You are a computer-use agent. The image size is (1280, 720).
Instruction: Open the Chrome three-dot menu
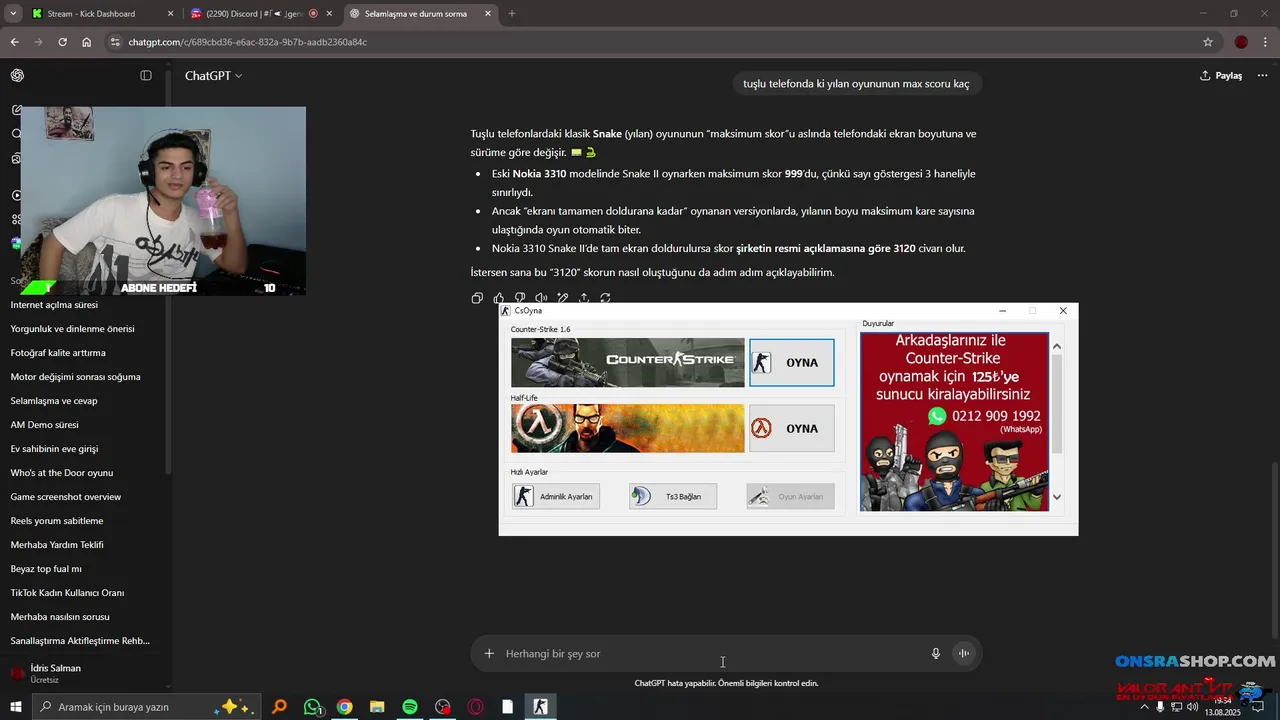1265,42
